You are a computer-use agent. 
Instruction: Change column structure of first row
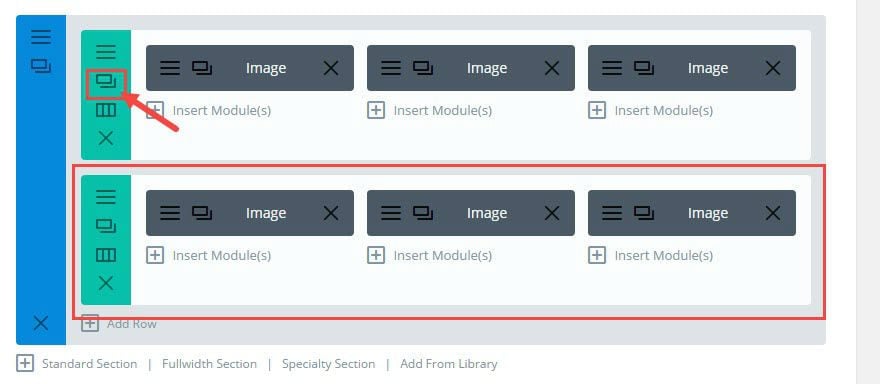(x=106, y=110)
